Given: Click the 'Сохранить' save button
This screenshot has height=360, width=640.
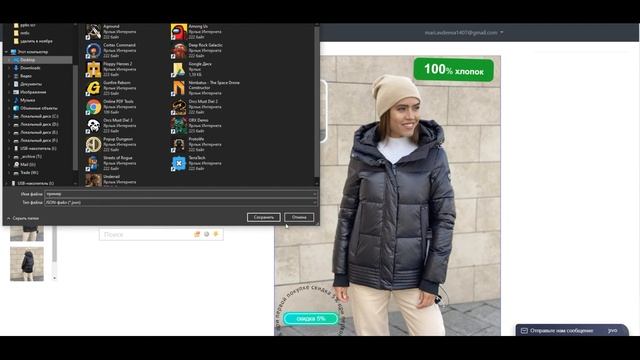Looking at the screenshot, I should [264, 217].
